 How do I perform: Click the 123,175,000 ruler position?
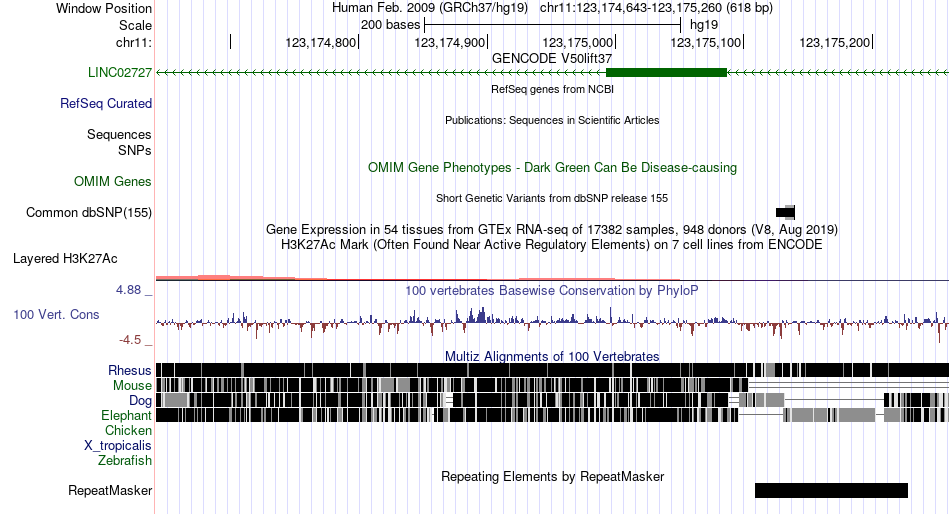point(577,42)
